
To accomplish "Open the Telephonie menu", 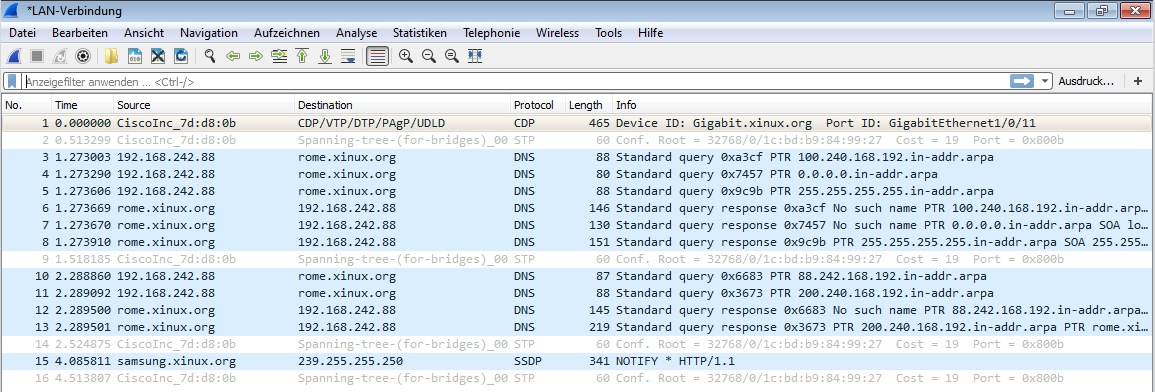I will (x=491, y=33).
